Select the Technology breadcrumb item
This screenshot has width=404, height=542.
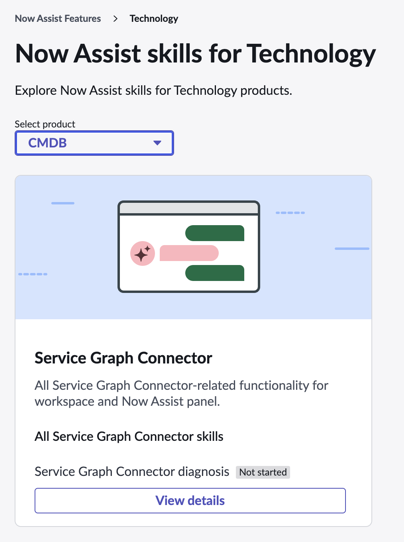(154, 19)
